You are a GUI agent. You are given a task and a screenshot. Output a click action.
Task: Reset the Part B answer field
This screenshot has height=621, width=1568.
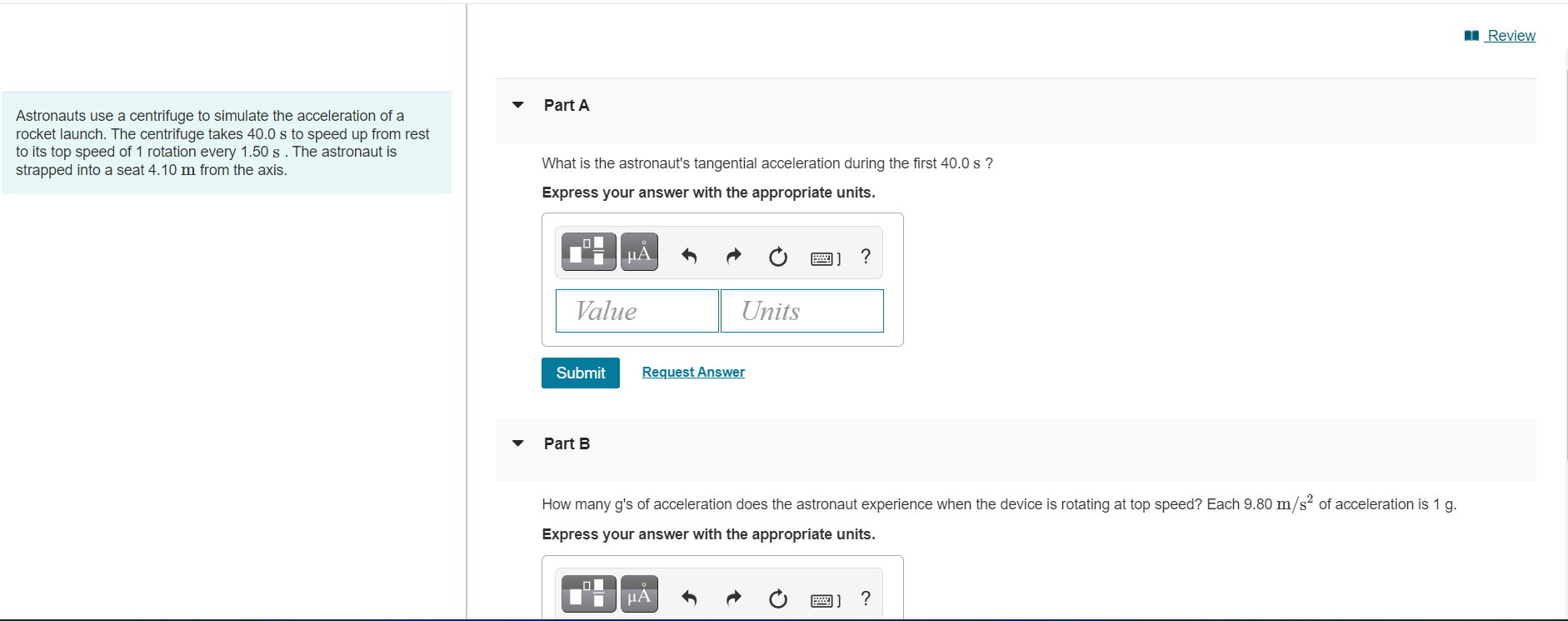[777, 598]
